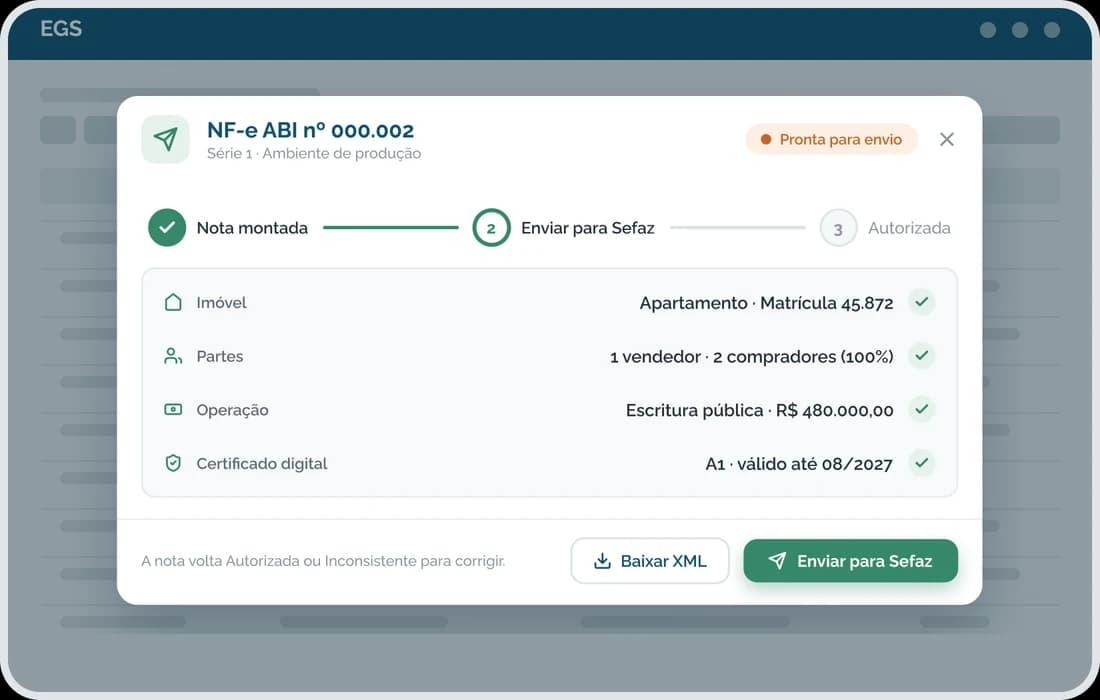Select the completed Nota montada step checkmark
Viewport: 1100px width, 700px height.
[x=167, y=227]
